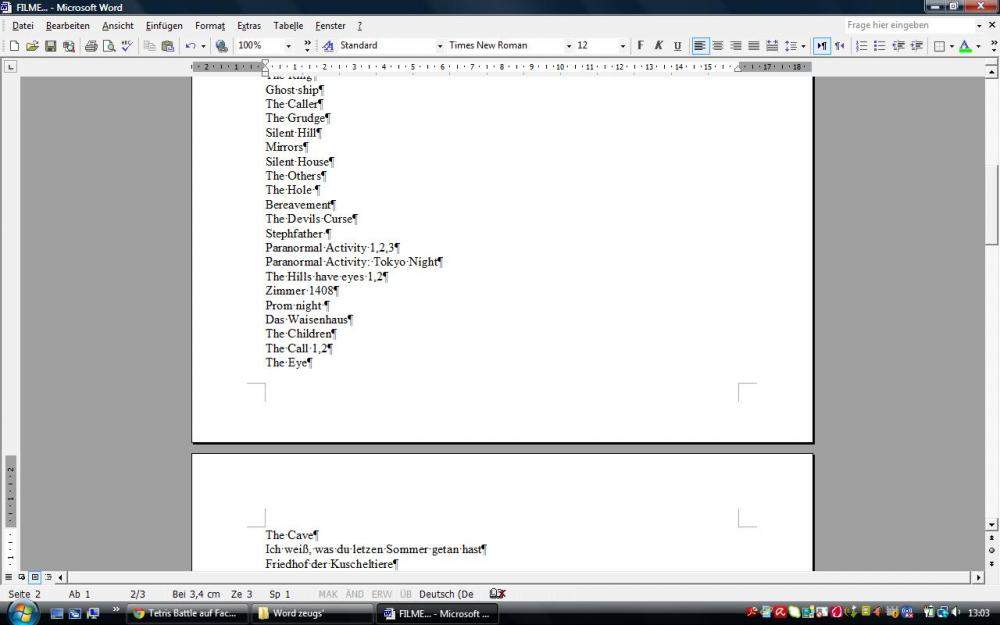1000x625 pixels.
Task: Click the Print toolbar icon
Action: pyautogui.click(x=91, y=46)
